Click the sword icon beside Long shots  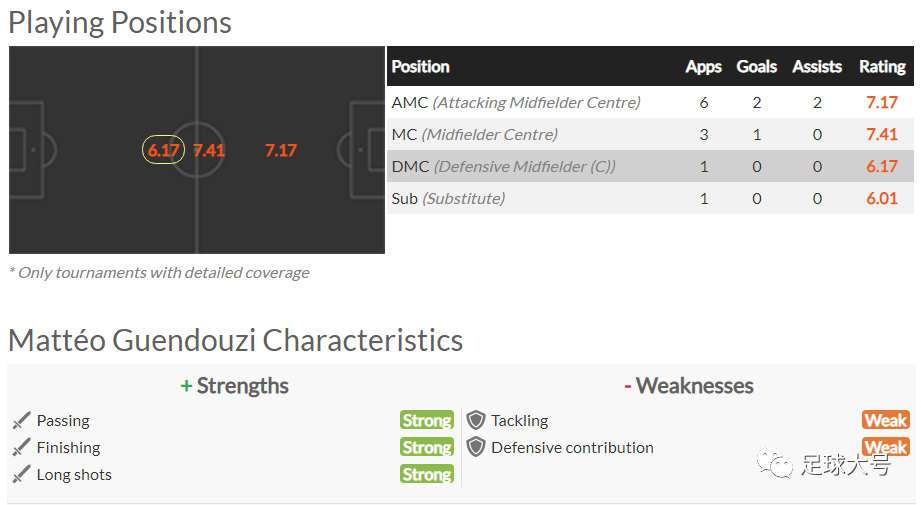pyautogui.click(x=21, y=474)
